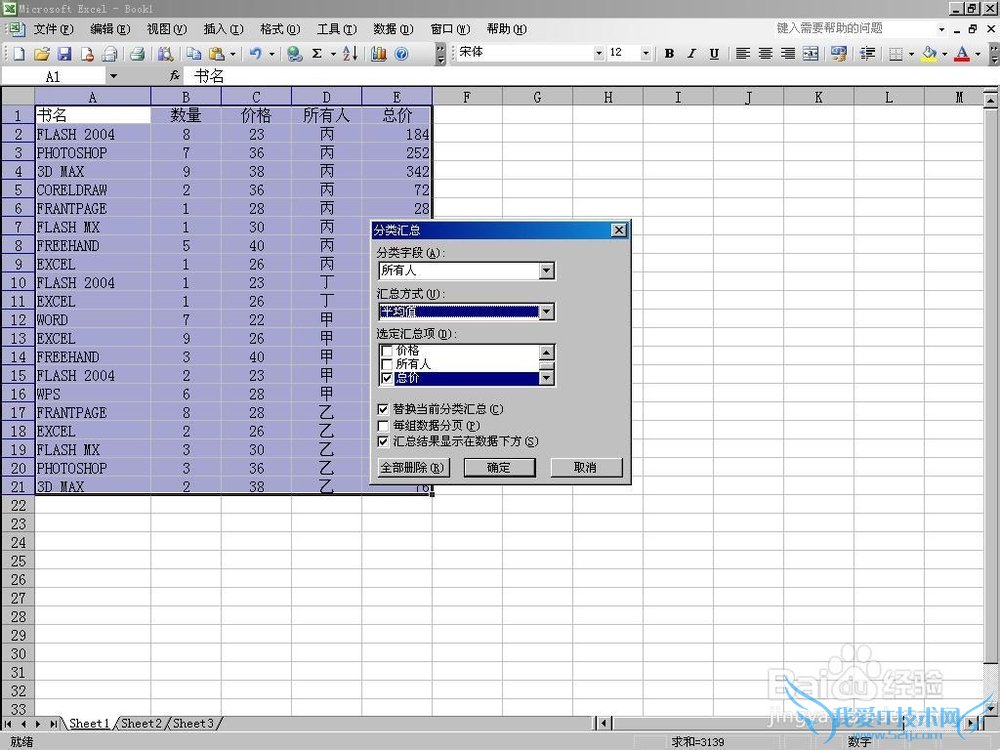
Task: Switch to the Sheet2 tab
Action: click(x=141, y=723)
